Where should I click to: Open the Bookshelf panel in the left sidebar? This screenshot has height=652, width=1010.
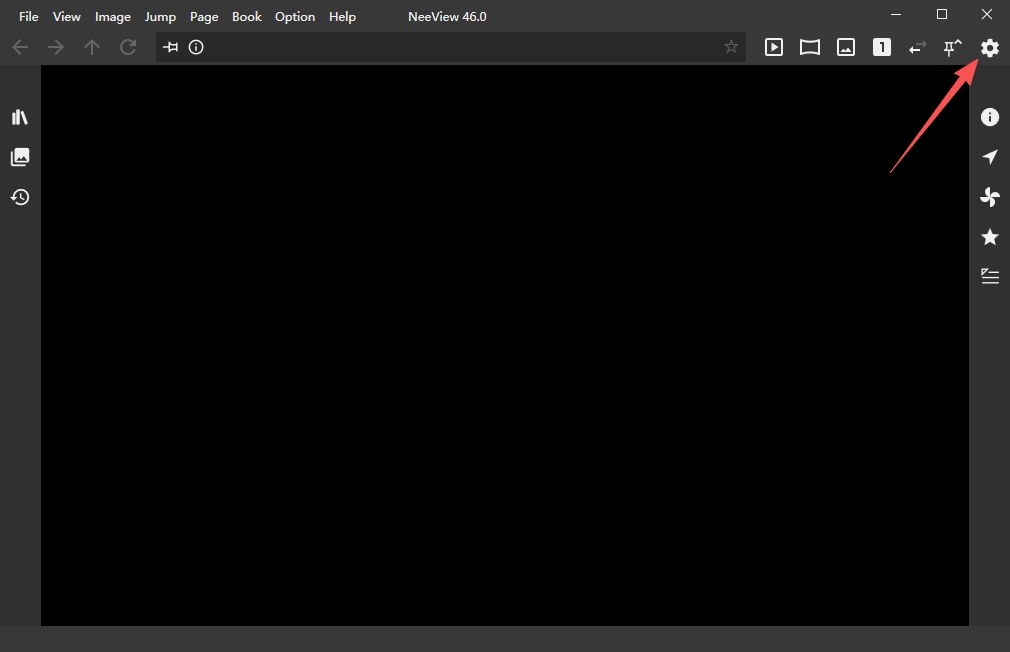(x=20, y=117)
